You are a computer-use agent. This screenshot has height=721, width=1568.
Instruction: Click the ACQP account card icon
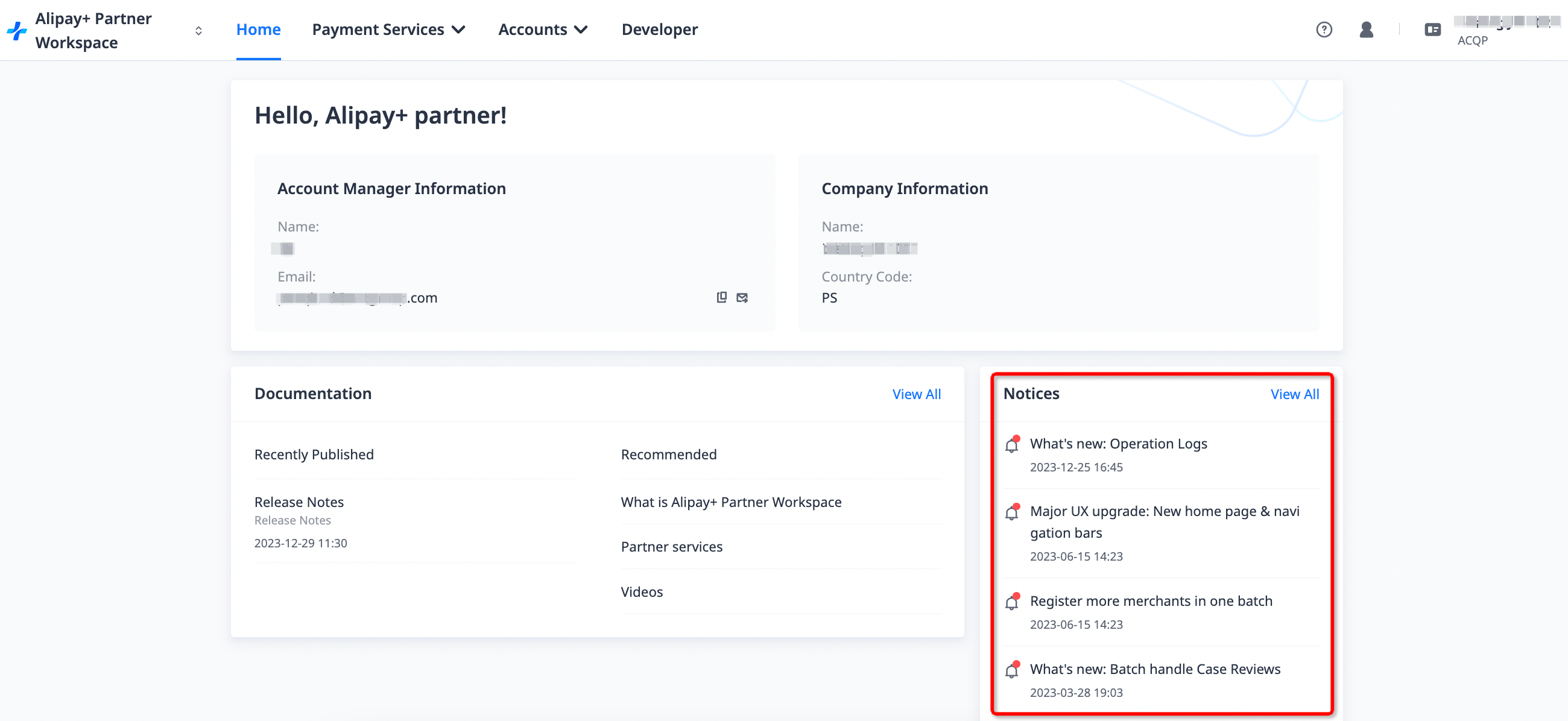click(x=1432, y=30)
